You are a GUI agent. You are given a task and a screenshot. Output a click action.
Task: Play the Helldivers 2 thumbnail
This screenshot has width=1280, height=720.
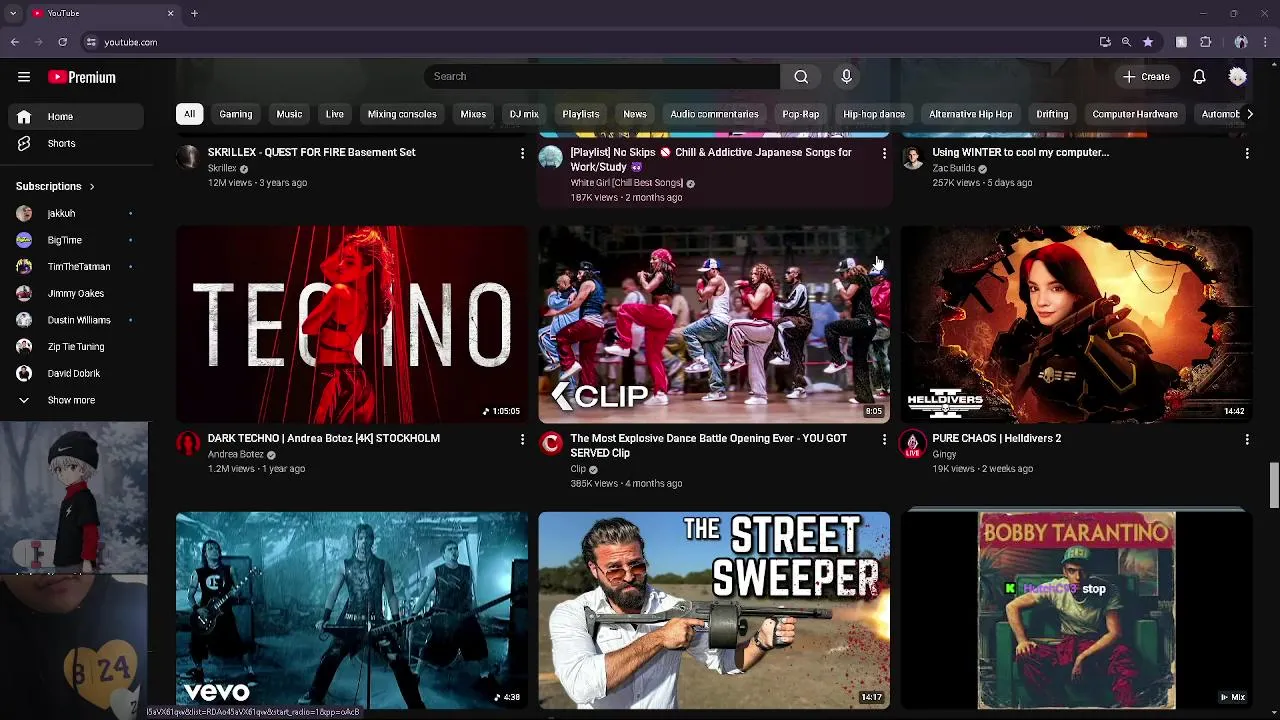point(1076,324)
